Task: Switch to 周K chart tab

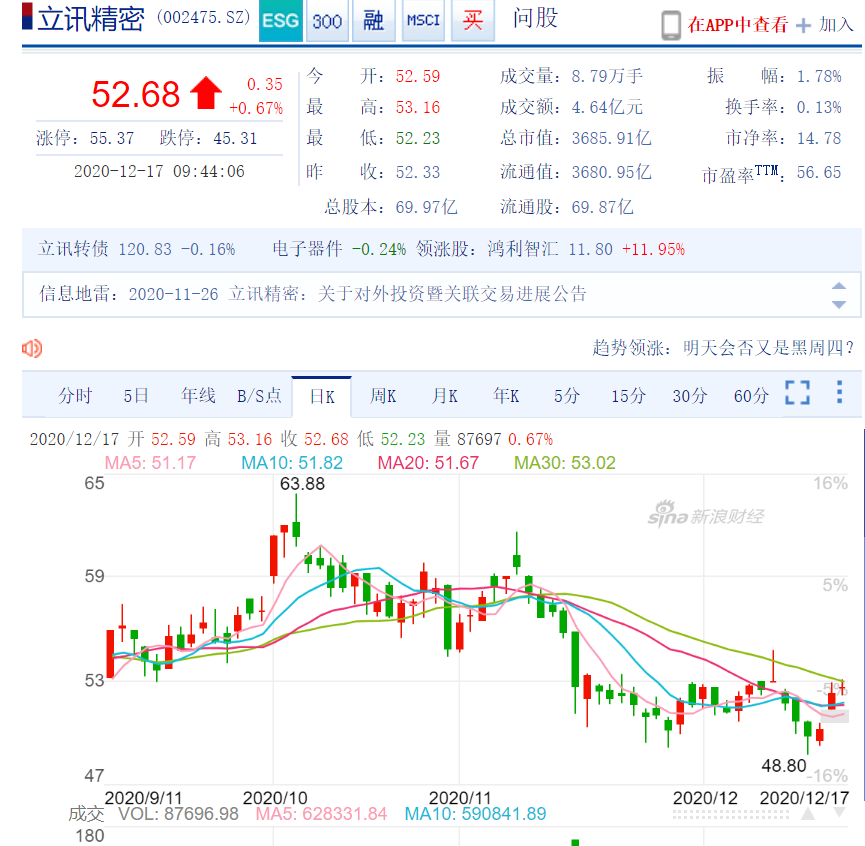Action: pos(383,396)
